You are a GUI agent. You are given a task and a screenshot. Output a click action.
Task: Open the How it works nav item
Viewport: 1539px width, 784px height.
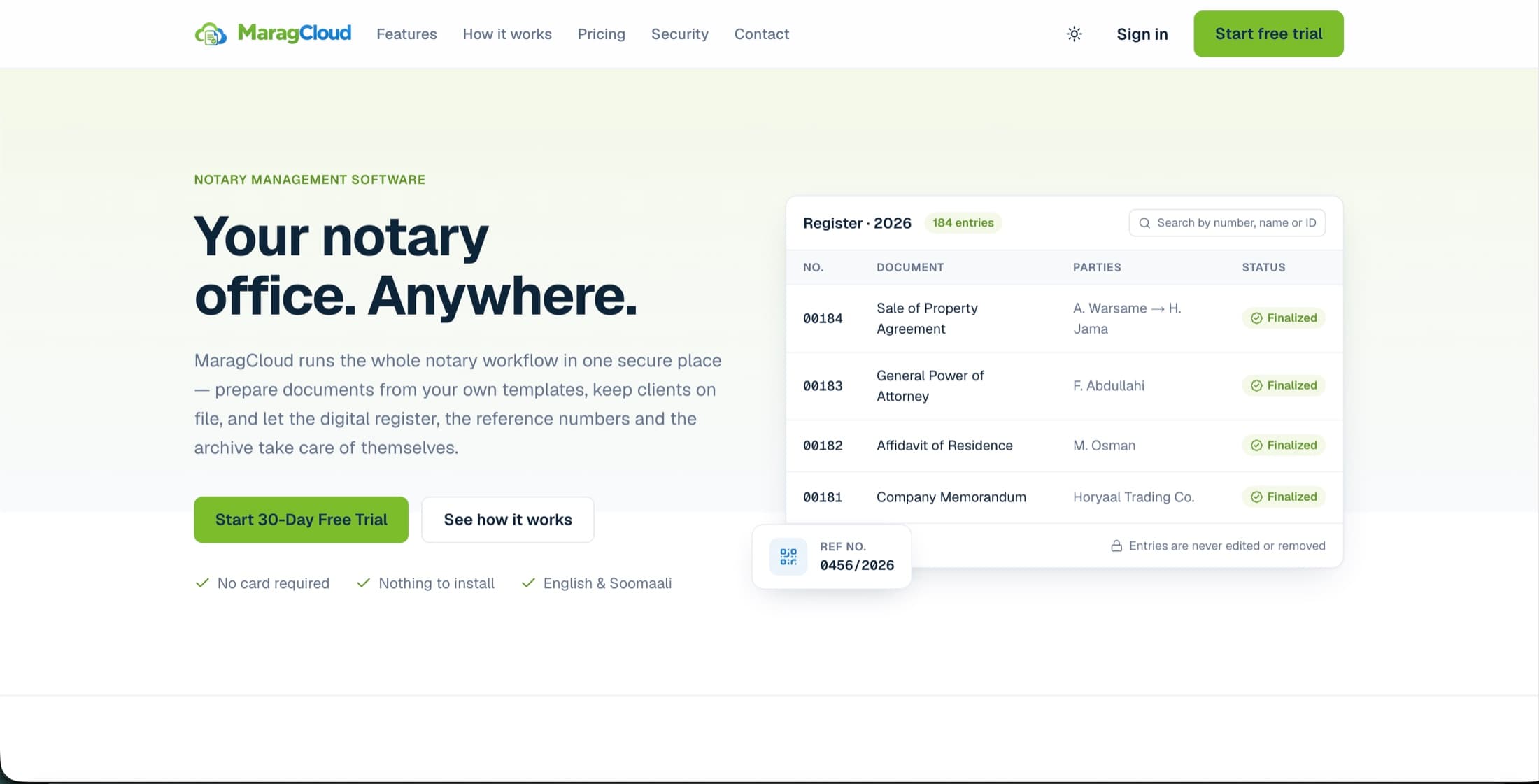pyautogui.click(x=507, y=34)
